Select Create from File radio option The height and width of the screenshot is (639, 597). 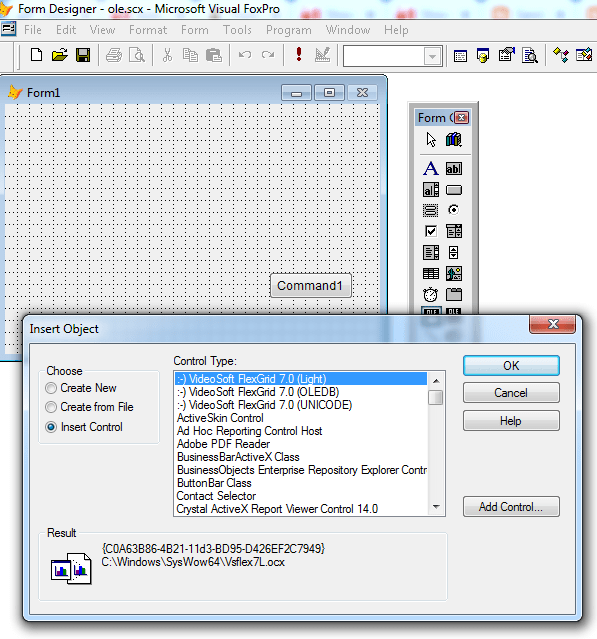click(89, 407)
